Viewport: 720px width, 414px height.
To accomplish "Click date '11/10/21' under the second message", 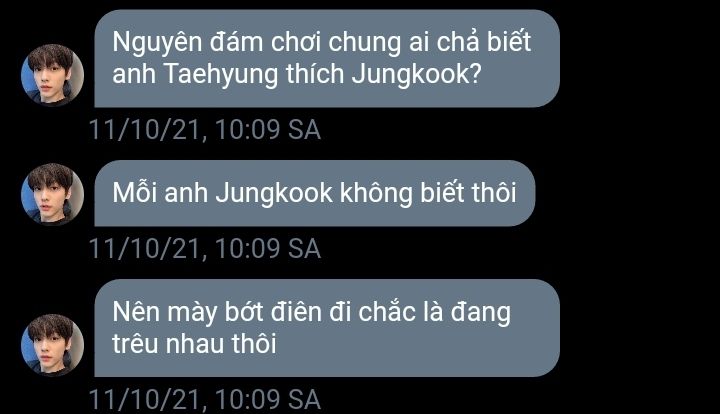I will [x=145, y=249].
